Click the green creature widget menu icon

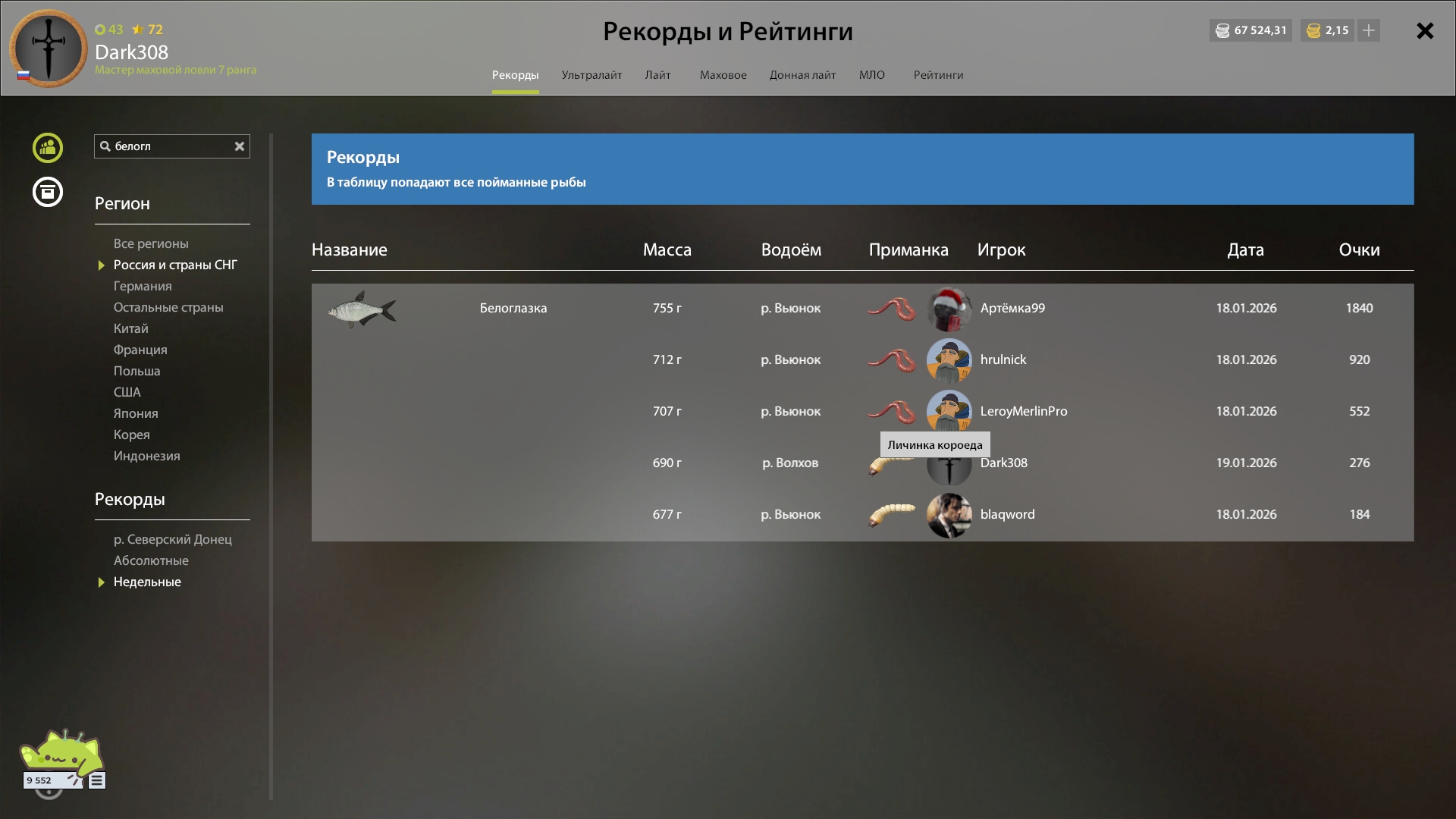97,780
